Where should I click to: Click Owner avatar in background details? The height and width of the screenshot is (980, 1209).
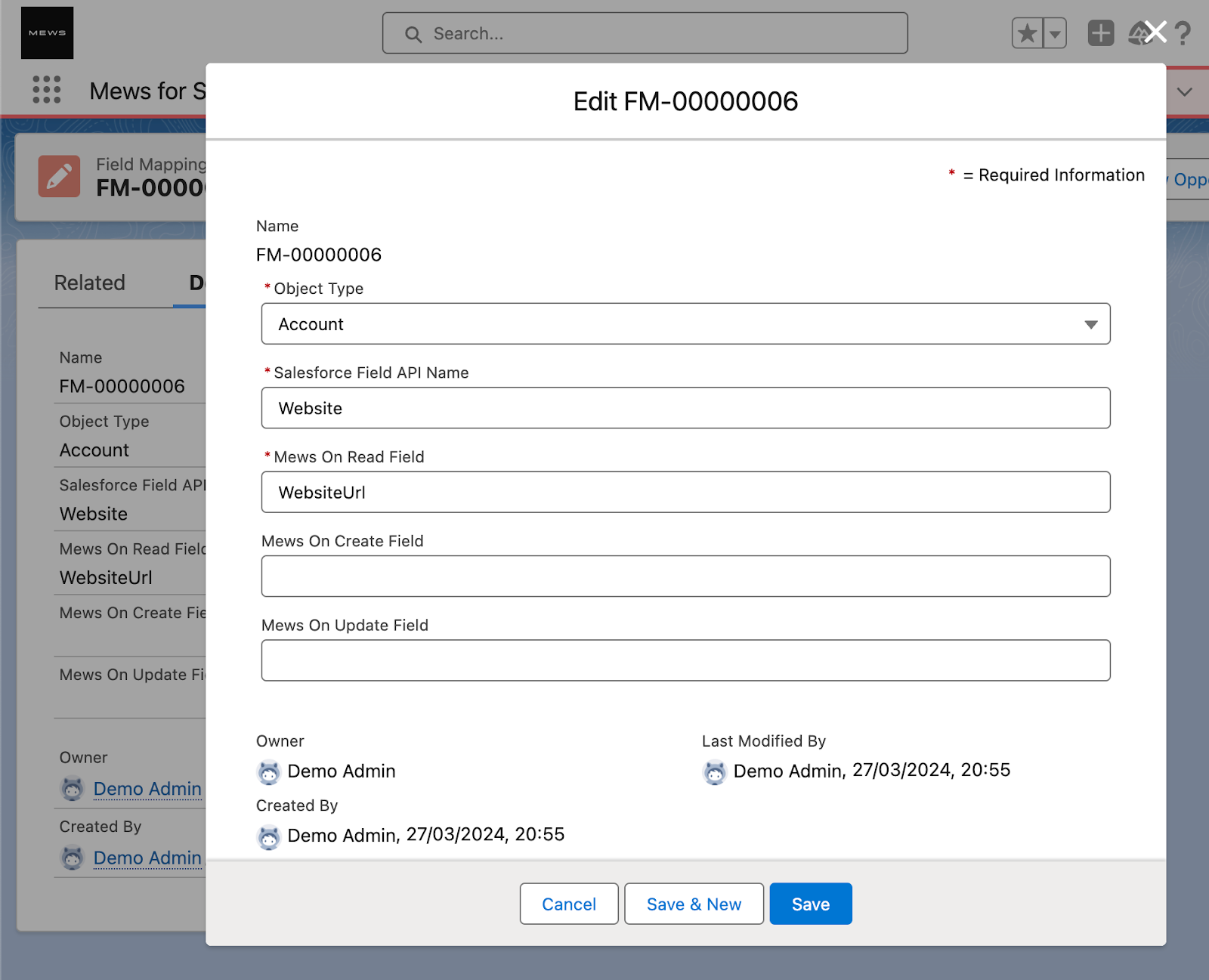point(72,789)
